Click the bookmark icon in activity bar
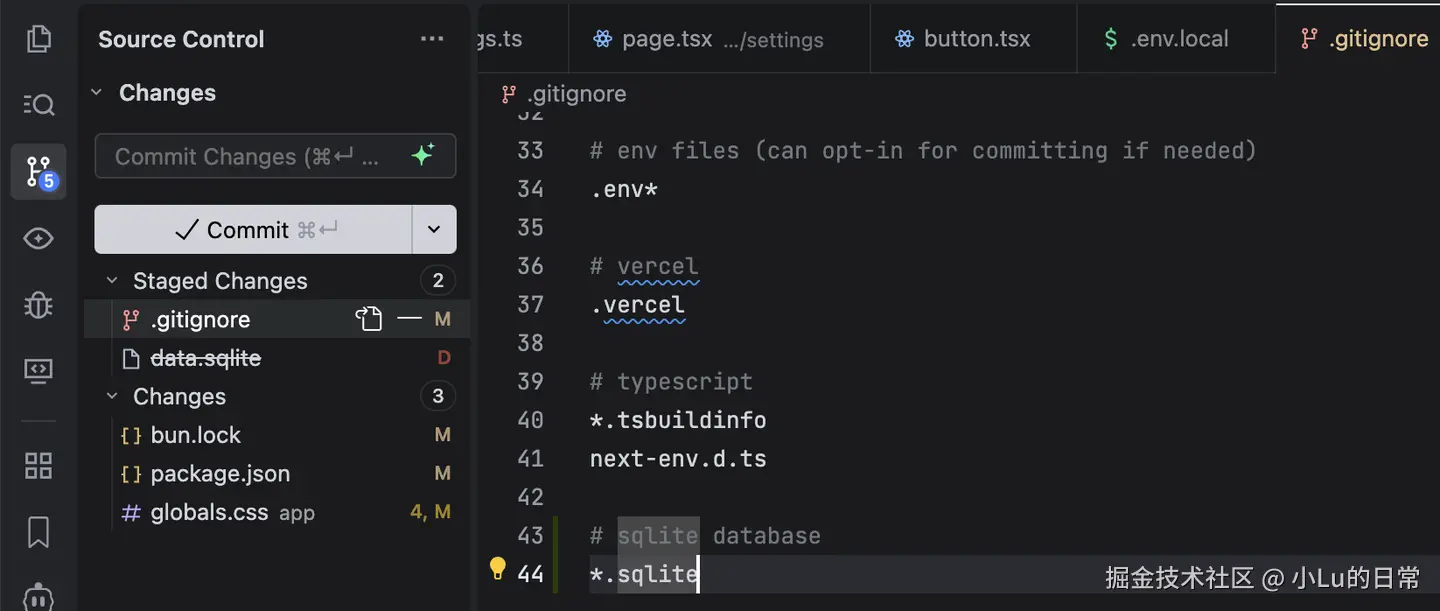1440x611 pixels. [38, 532]
